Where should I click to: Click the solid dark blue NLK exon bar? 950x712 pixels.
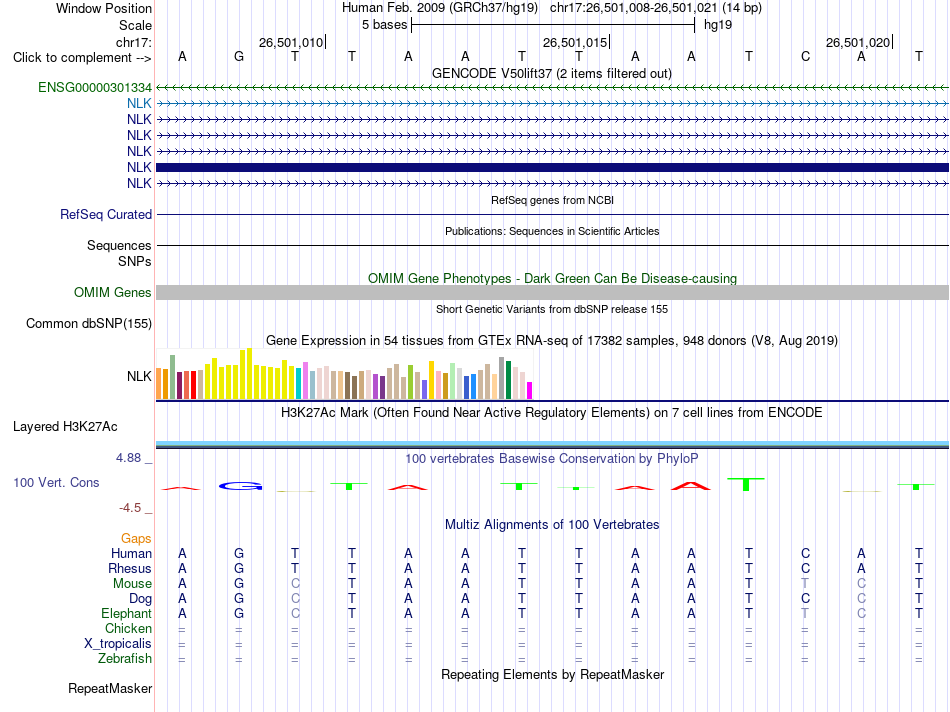pyautogui.click(x=552, y=167)
